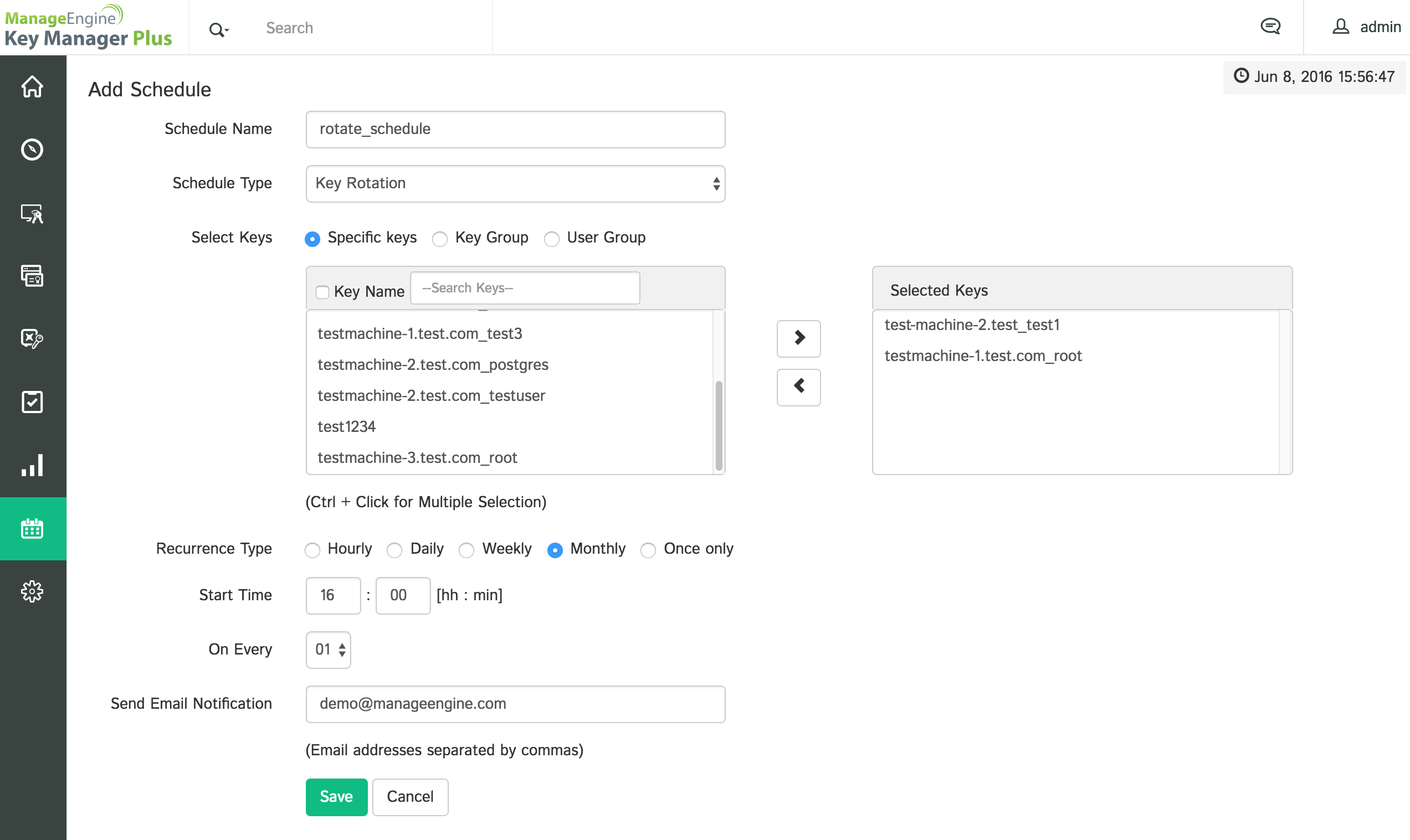The width and height of the screenshot is (1410, 840).
Task: Move keys right with the arrow button
Action: point(798,338)
